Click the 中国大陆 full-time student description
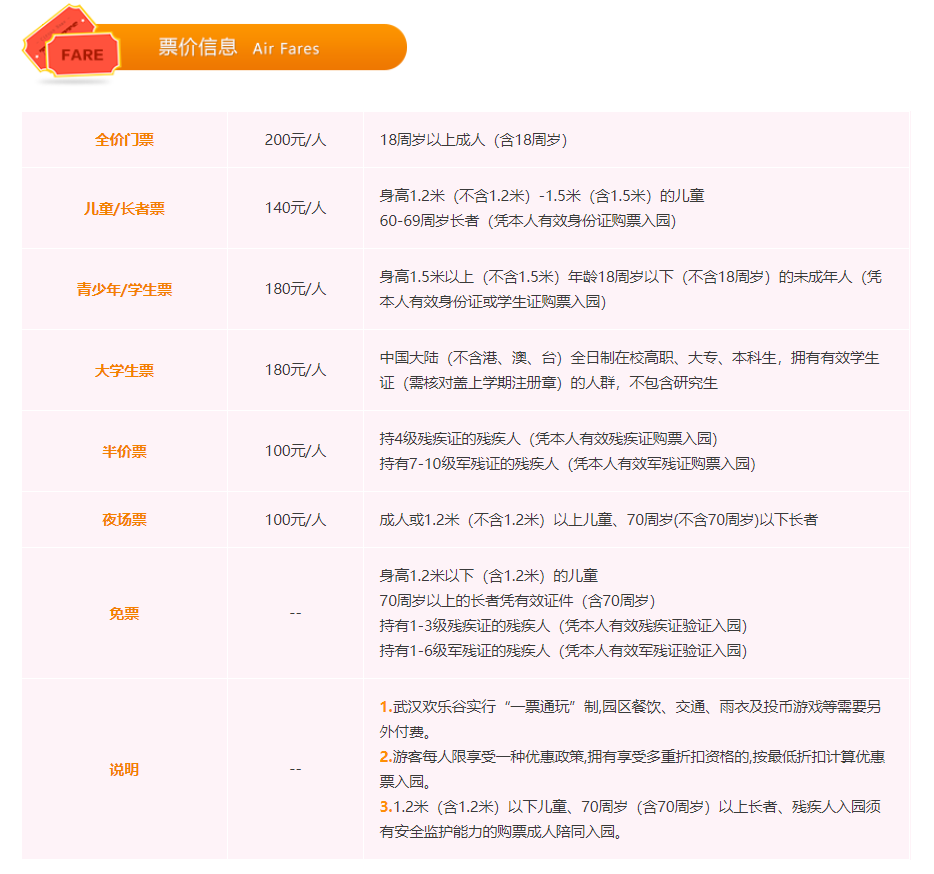 click(x=630, y=371)
